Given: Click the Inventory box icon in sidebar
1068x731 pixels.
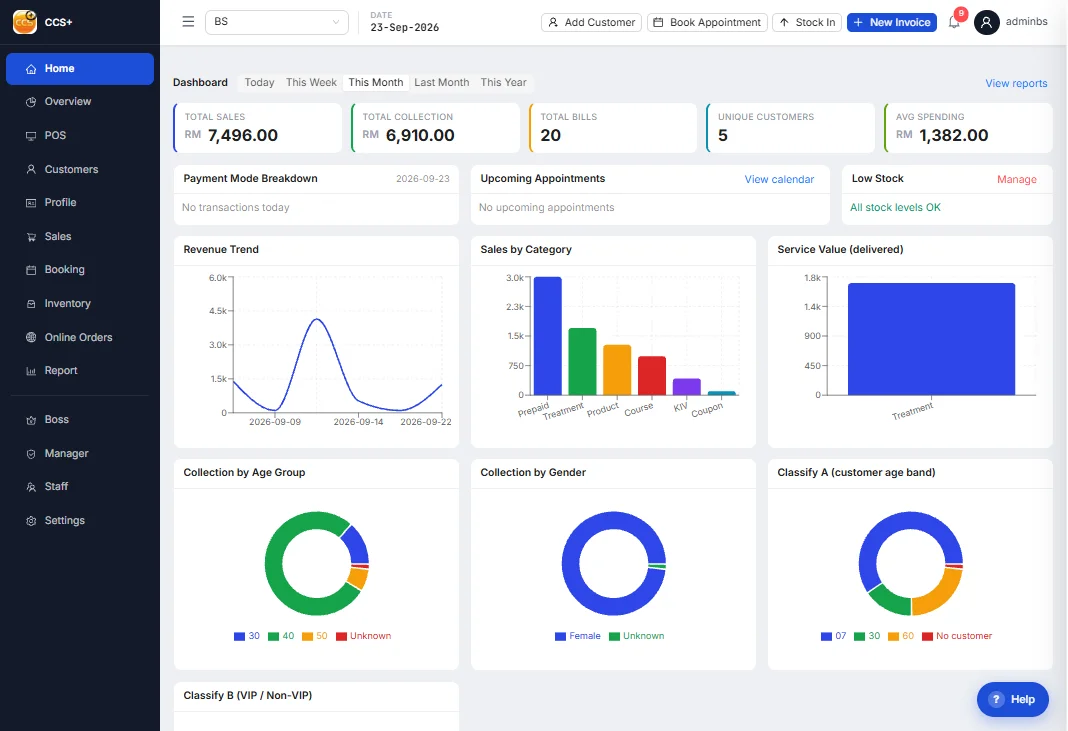Looking at the screenshot, I should 31,304.
